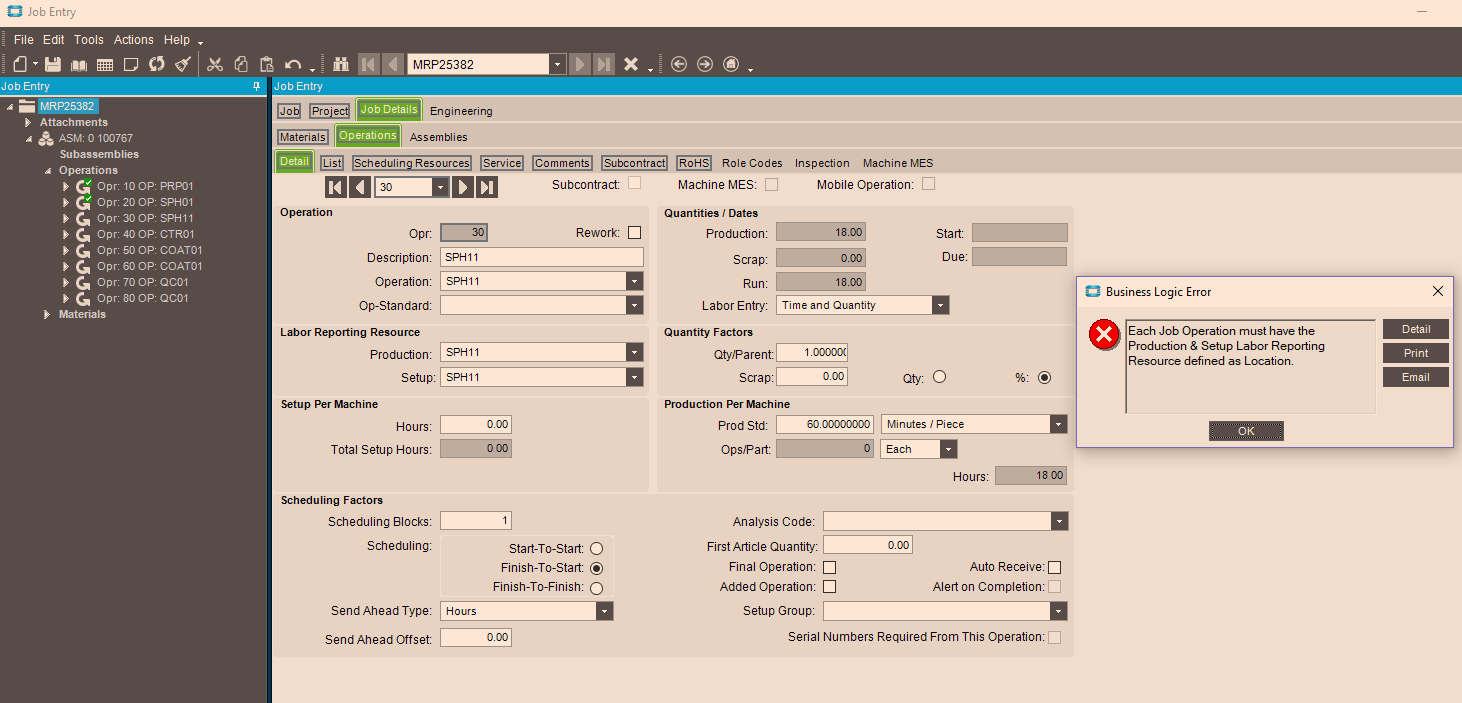Open the Actions menu
The width and height of the screenshot is (1462, 703).
(x=134, y=40)
